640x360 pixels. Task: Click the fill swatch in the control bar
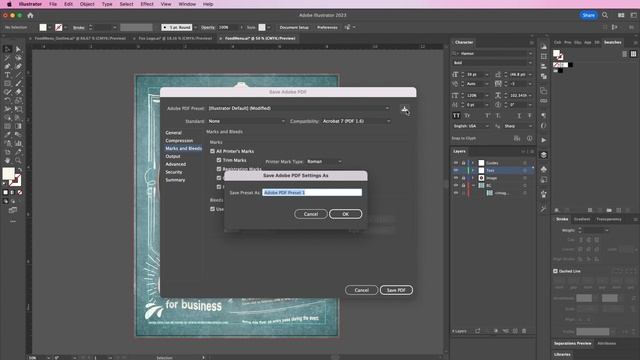click(x=43, y=27)
